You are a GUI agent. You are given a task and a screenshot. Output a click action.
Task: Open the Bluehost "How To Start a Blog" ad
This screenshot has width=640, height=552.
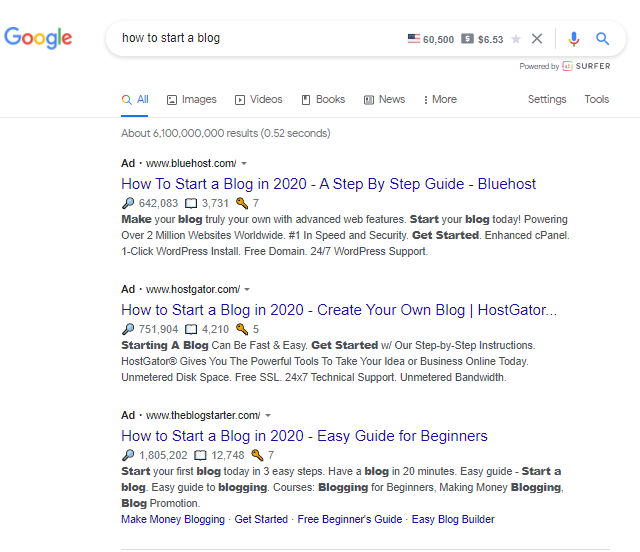(329, 184)
